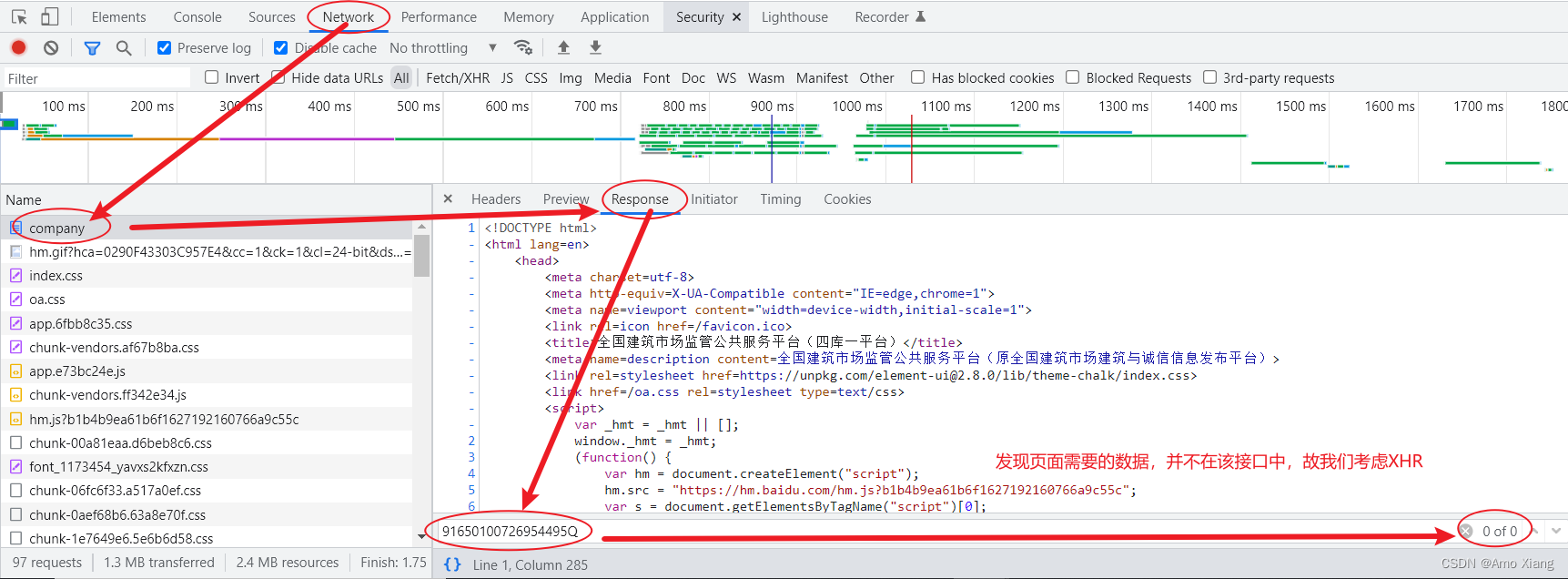Switch to the Headers tab

tap(496, 198)
